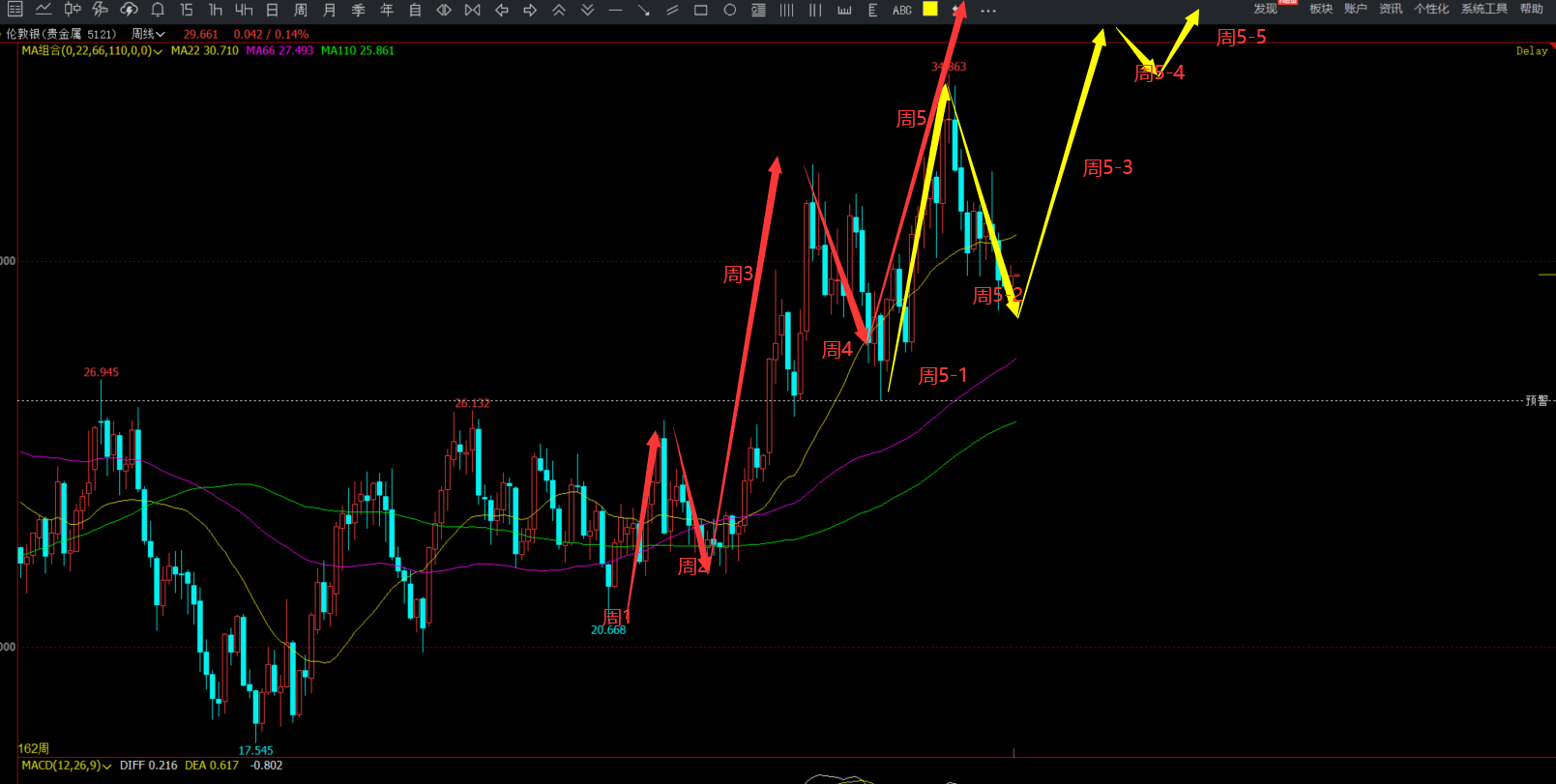Open the lightning quick-trade icon

(100, 10)
